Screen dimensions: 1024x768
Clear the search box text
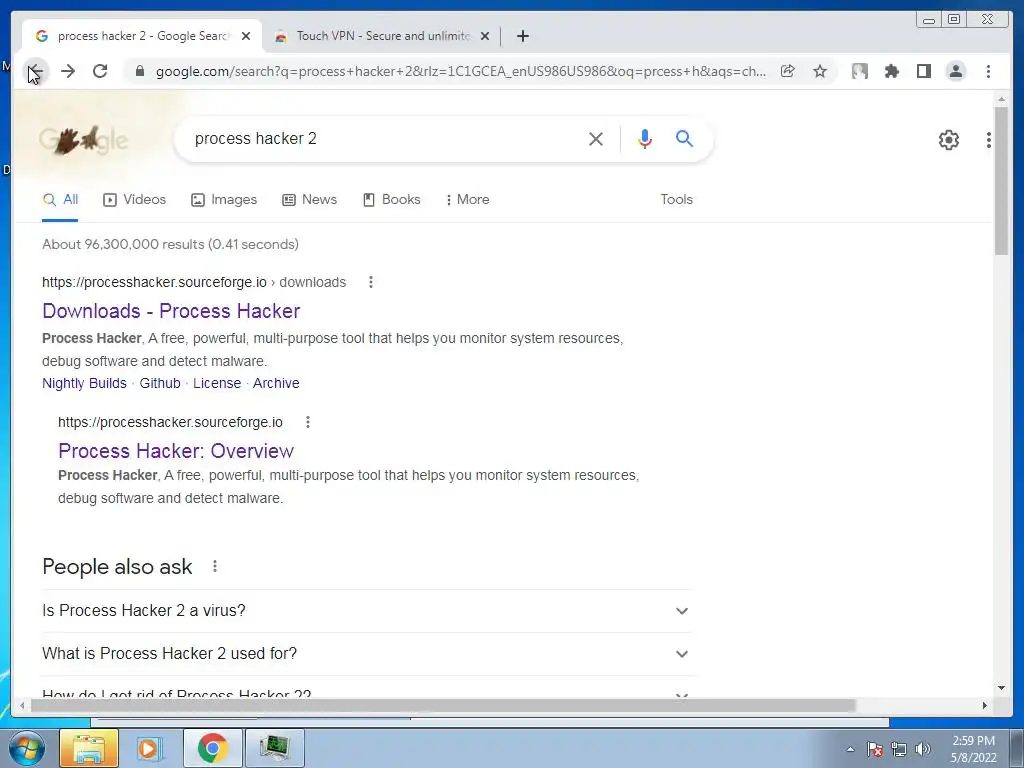click(596, 138)
